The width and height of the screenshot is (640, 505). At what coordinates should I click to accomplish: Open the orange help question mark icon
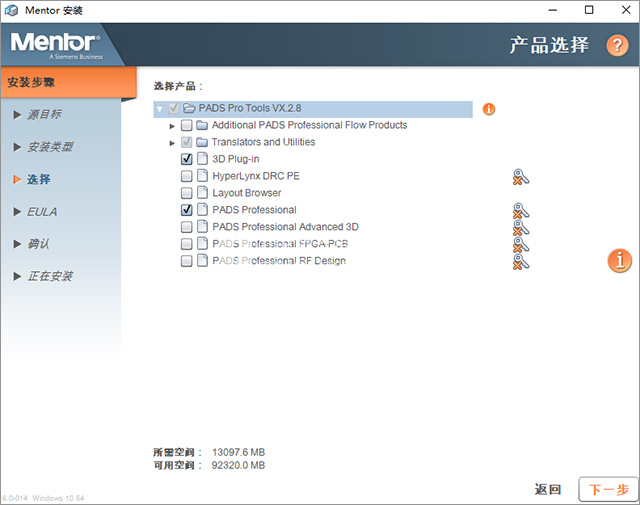[x=617, y=45]
